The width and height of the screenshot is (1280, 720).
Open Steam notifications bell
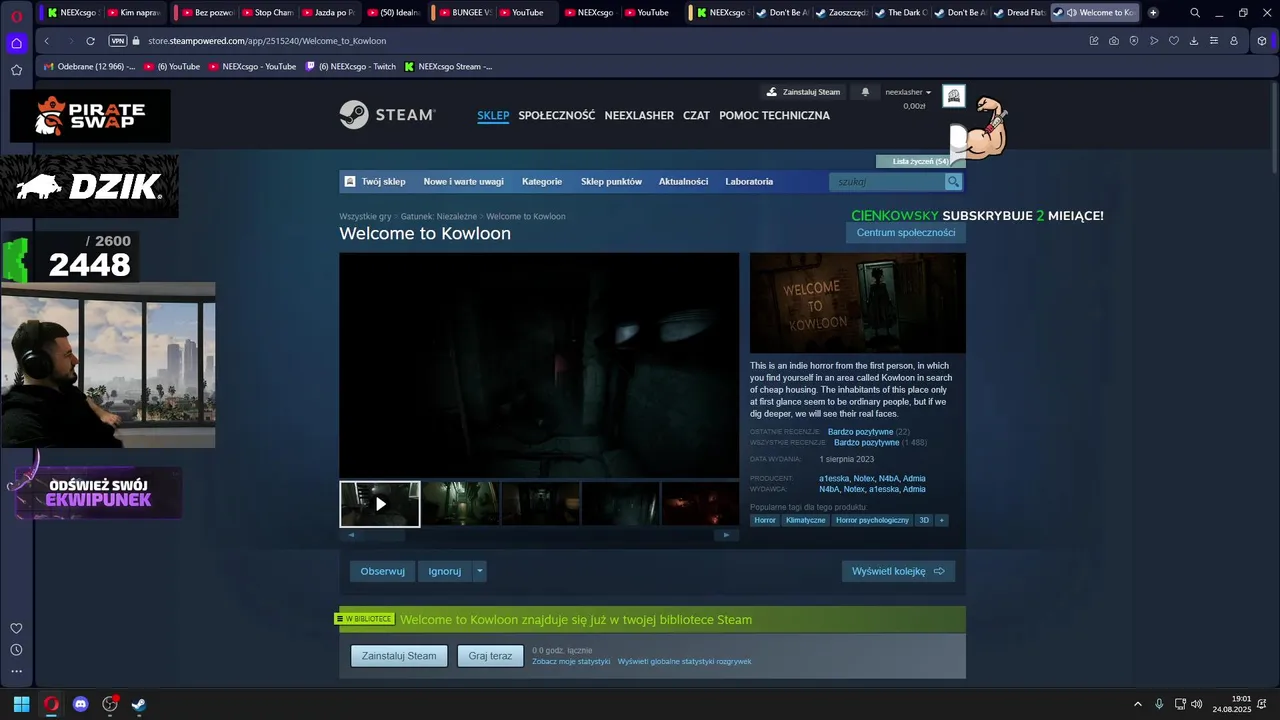pos(865,92)
